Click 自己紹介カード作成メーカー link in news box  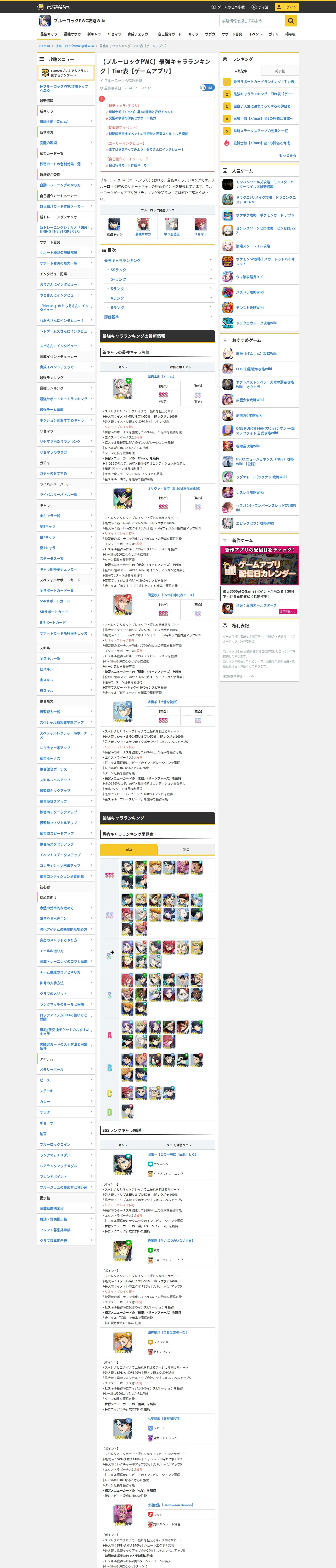pyautogui.click(x=129, y=165)
